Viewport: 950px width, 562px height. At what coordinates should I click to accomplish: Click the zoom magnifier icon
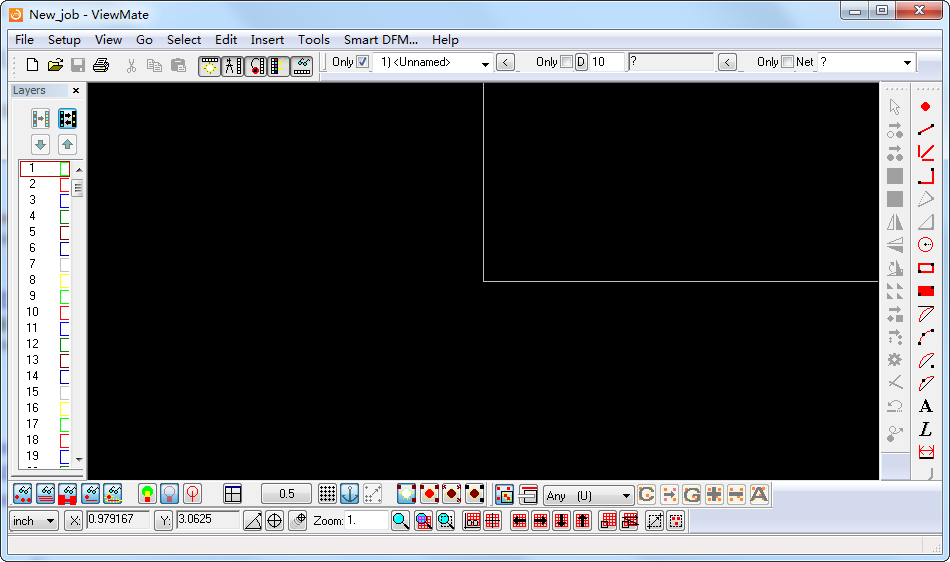click(400, 521)
